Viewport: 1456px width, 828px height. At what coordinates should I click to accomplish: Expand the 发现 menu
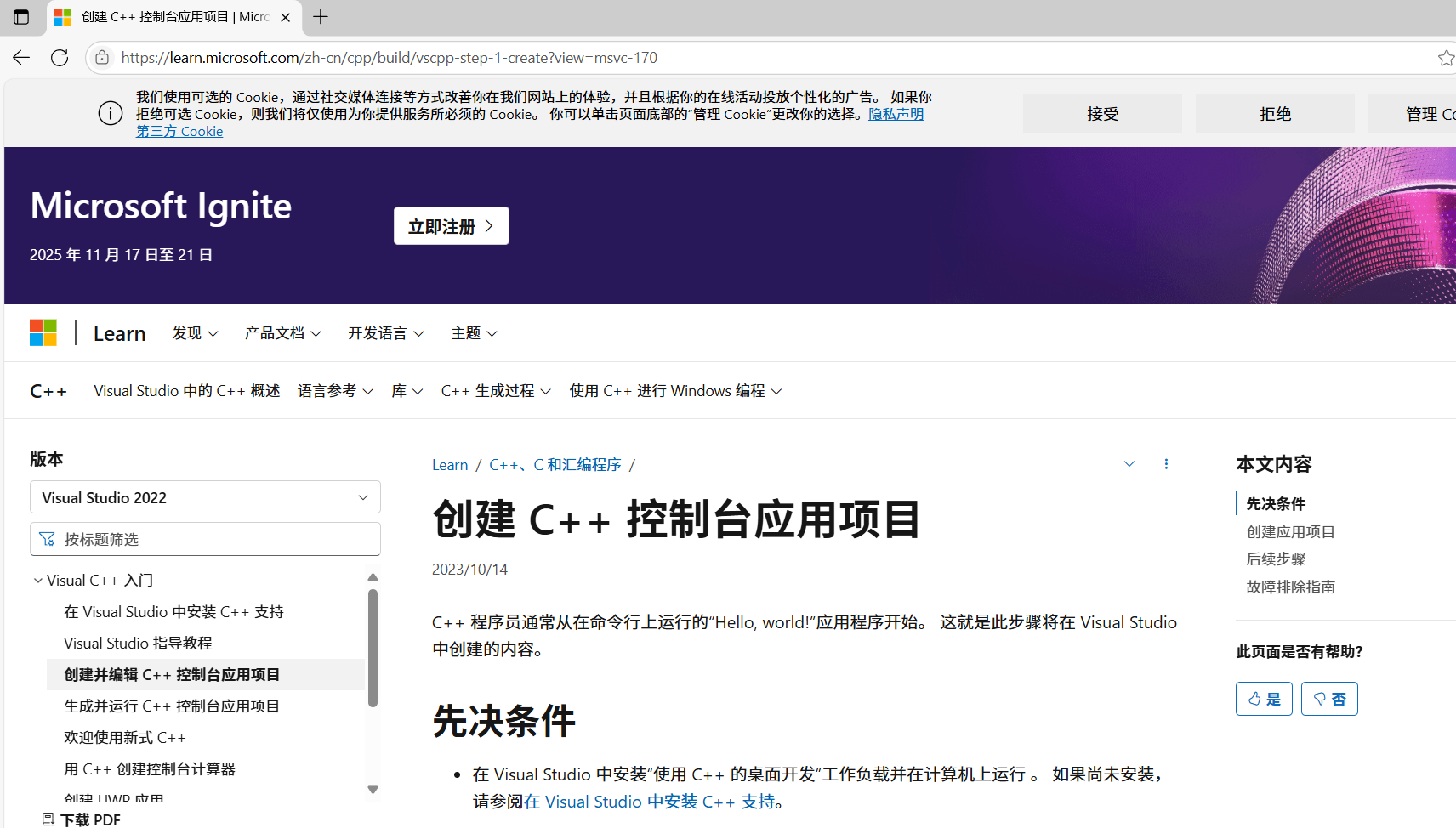[196, 333]
